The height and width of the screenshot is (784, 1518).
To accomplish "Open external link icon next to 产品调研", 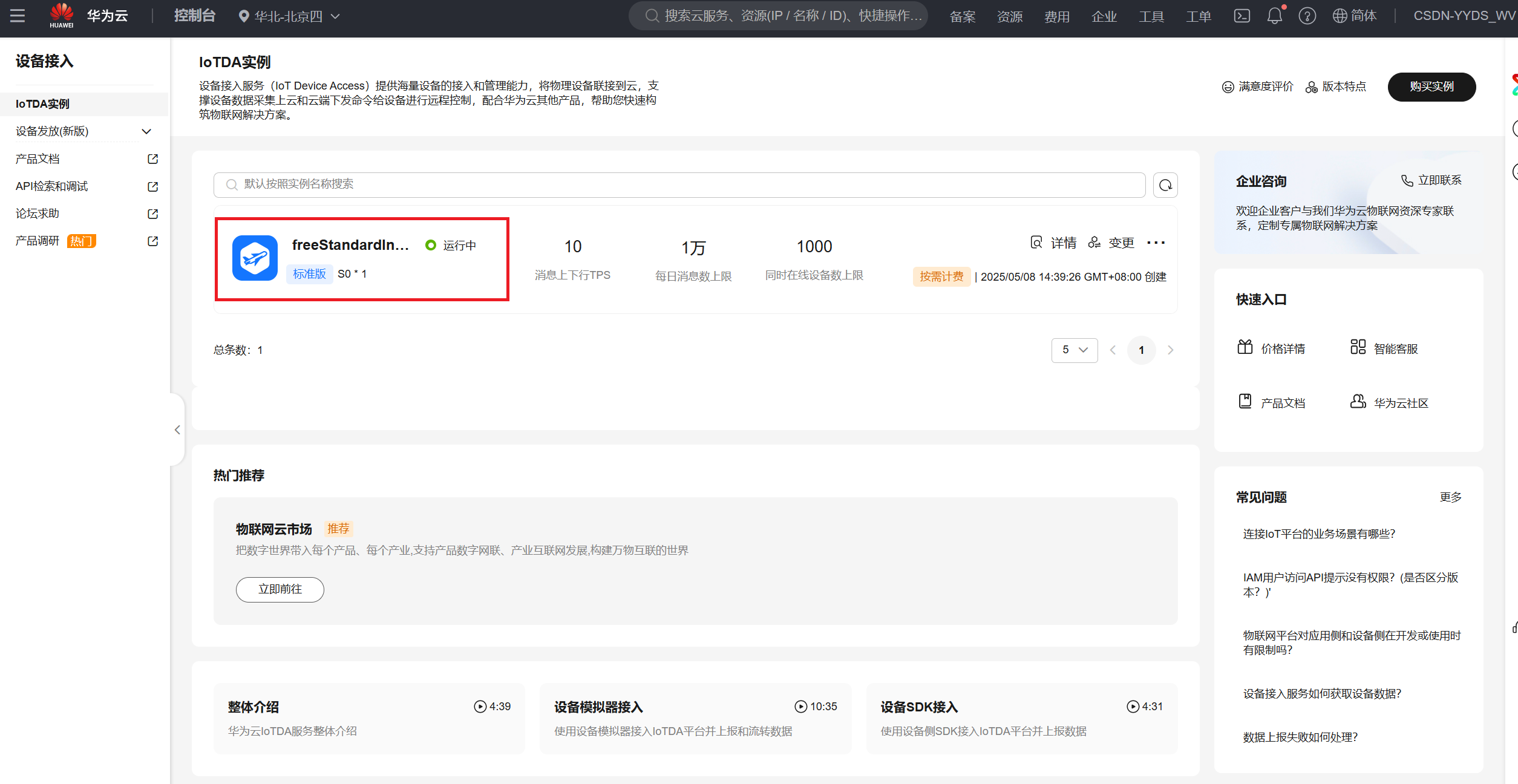I will click(x=153, y=241).
